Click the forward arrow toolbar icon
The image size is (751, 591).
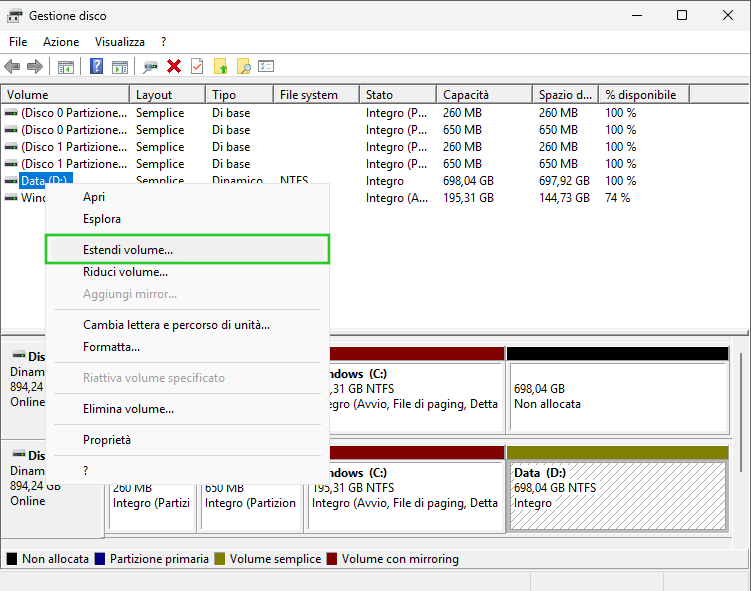tap(35, 66)
